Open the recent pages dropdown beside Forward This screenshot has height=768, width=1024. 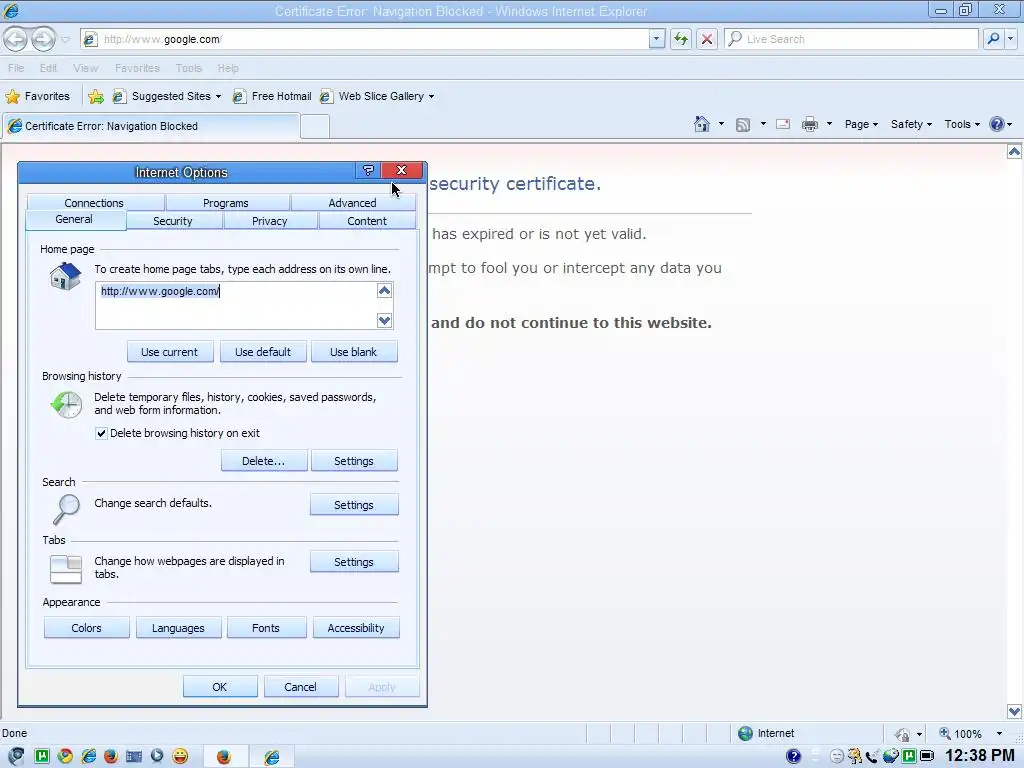[65, 40]
